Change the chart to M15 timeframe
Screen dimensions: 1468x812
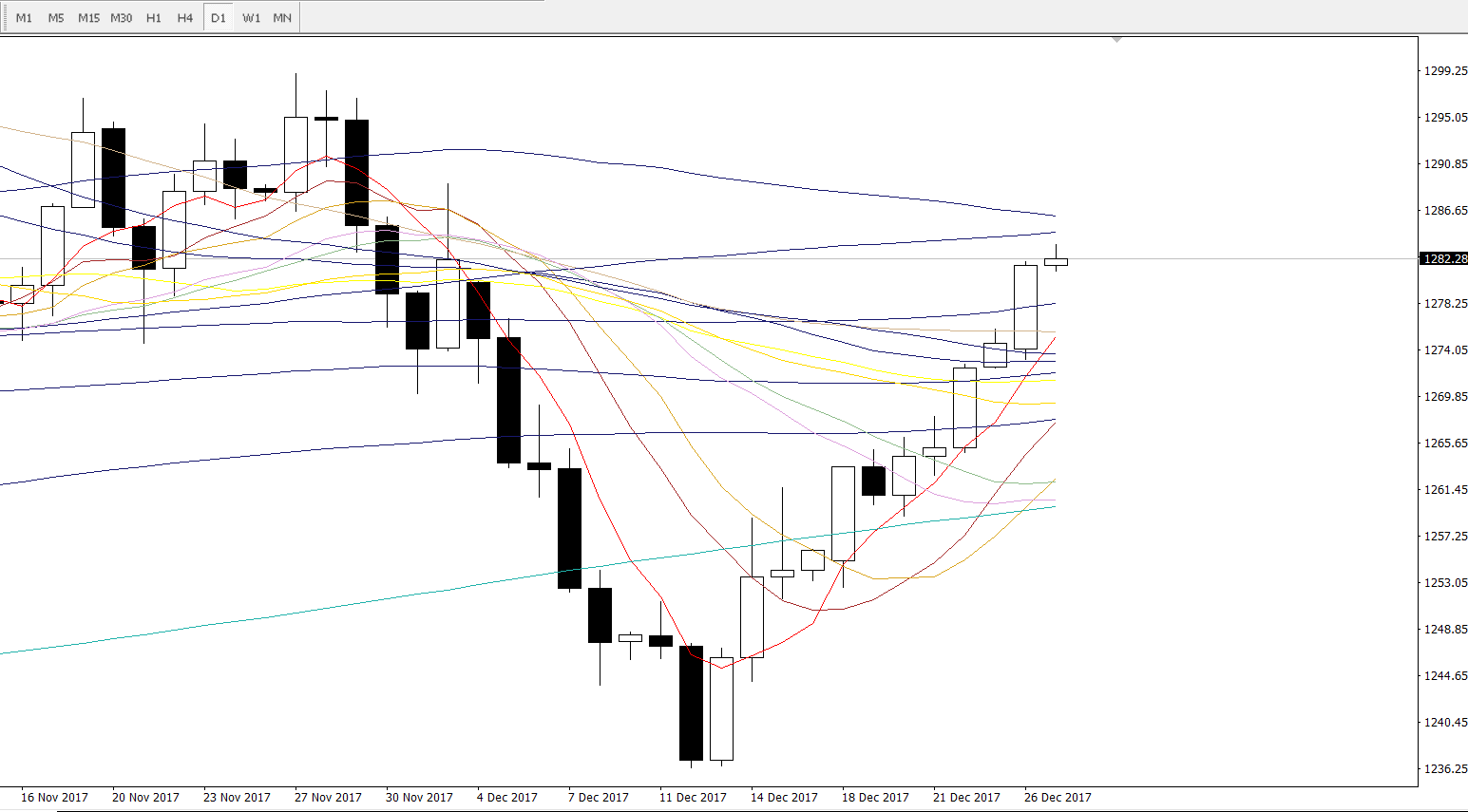(88, 18)
